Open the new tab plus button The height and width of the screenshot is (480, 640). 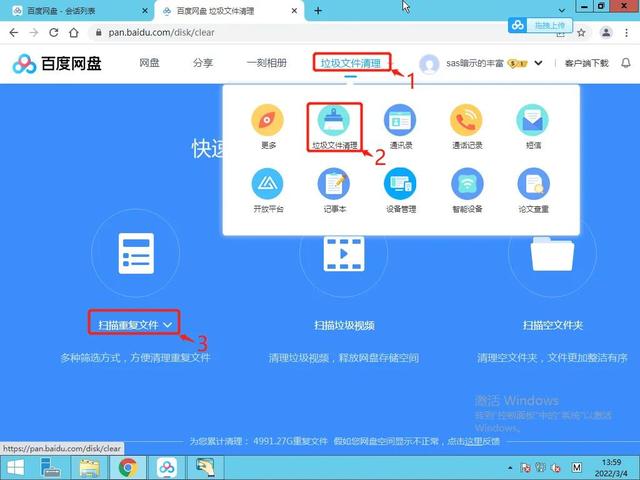point(318,11)
